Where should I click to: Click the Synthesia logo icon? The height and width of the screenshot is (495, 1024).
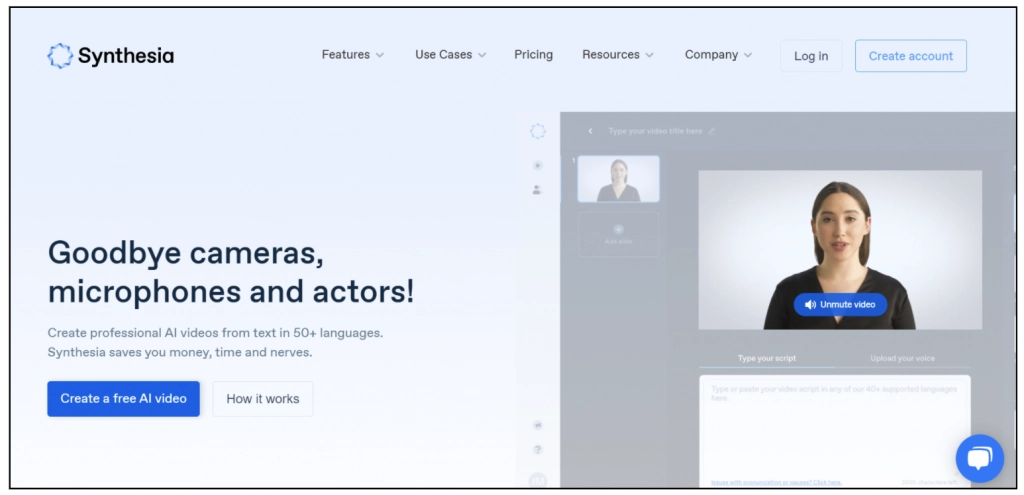60,56
